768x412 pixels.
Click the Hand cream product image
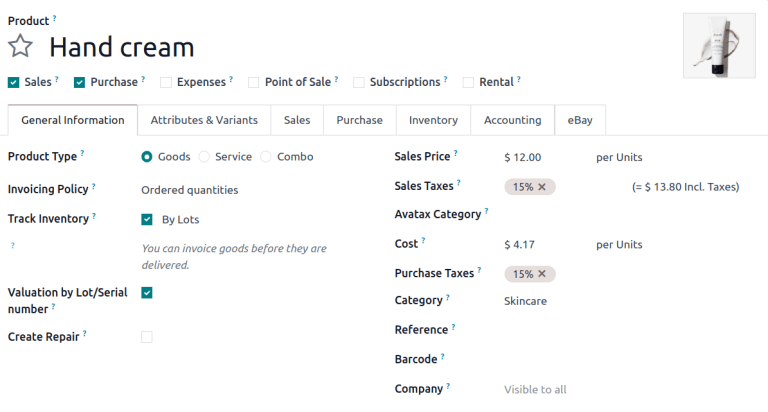click(719, 45)
